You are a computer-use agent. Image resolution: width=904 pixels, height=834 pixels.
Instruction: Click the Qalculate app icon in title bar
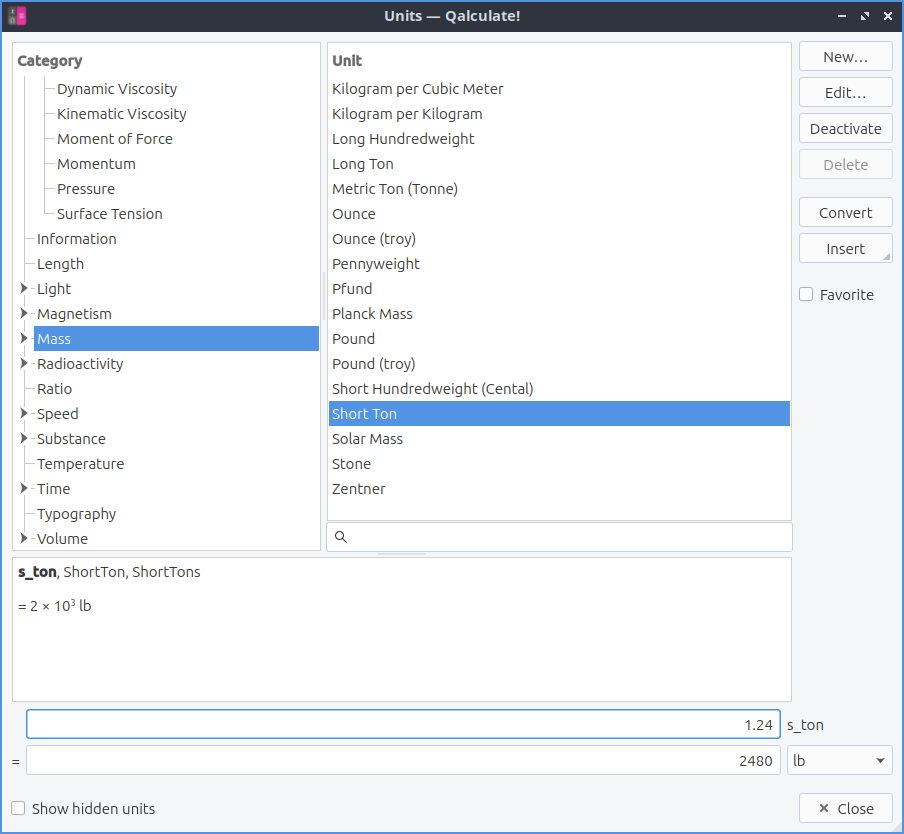pyautogui.click(x=16, y=16)
